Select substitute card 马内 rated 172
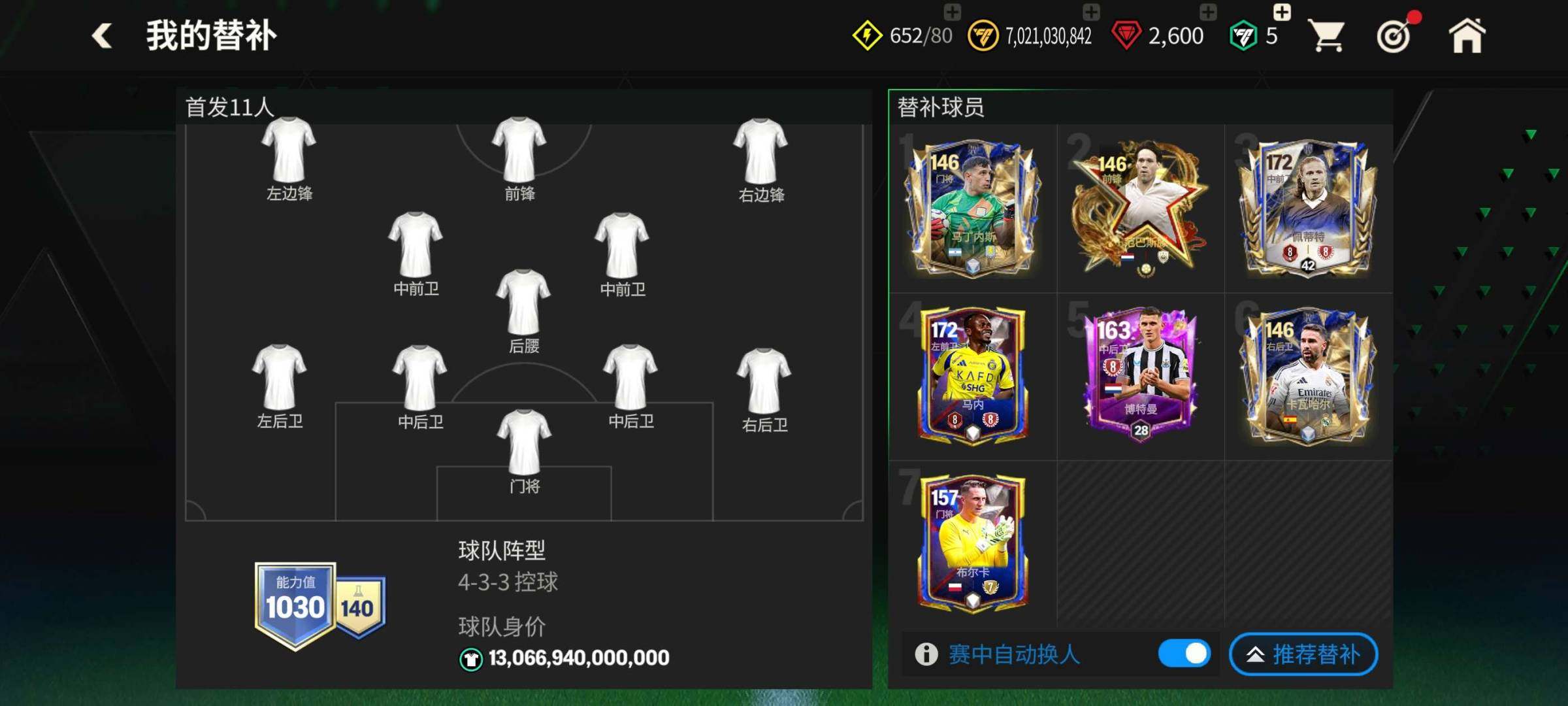This screenshot has width=1568, height=706. point(973,376)
